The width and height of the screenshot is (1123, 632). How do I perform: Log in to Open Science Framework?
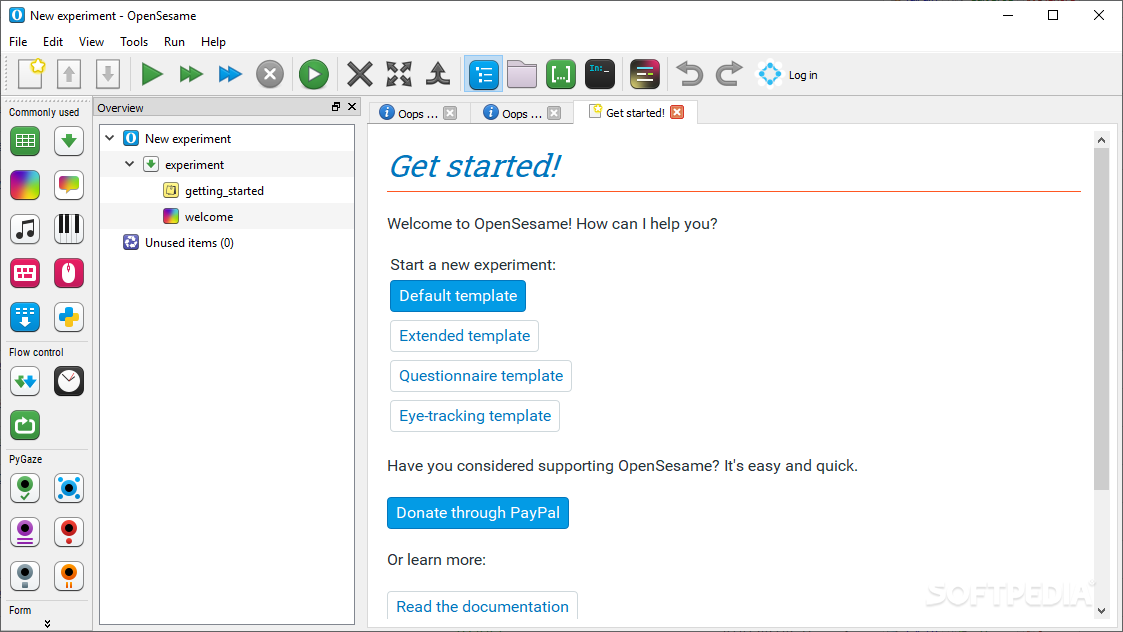tap(788, 75)
